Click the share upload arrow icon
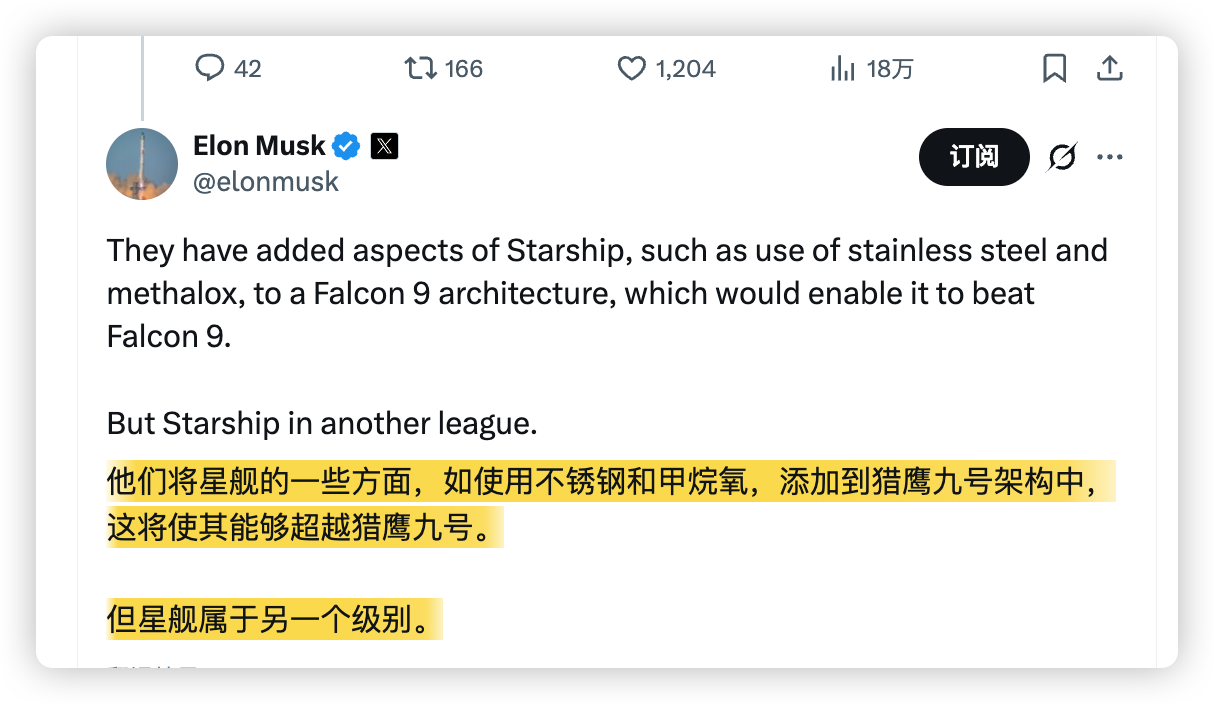The width and height of the screenshot is (1214, 704). pos(1109,68)
